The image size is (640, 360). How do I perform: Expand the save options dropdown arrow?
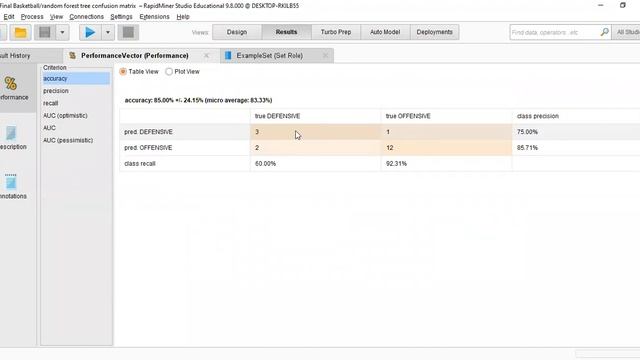coord(62,32)
